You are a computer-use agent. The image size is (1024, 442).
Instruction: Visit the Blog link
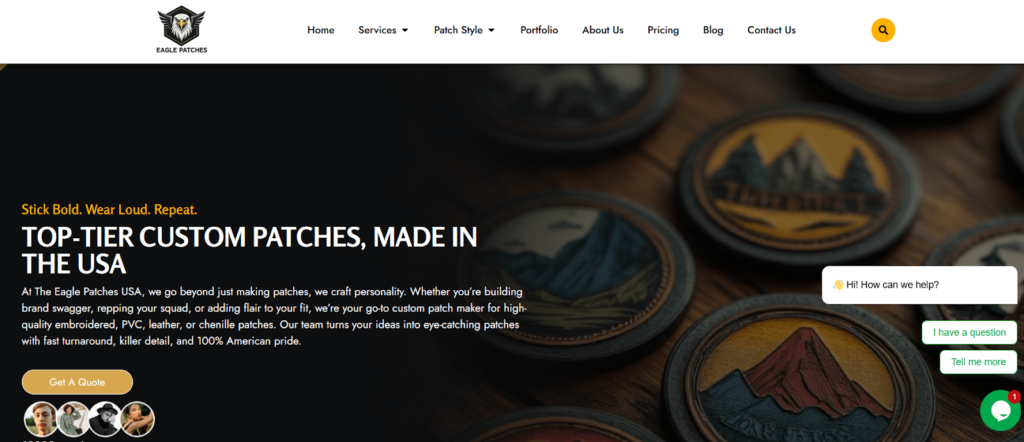[x=713, y=30]
